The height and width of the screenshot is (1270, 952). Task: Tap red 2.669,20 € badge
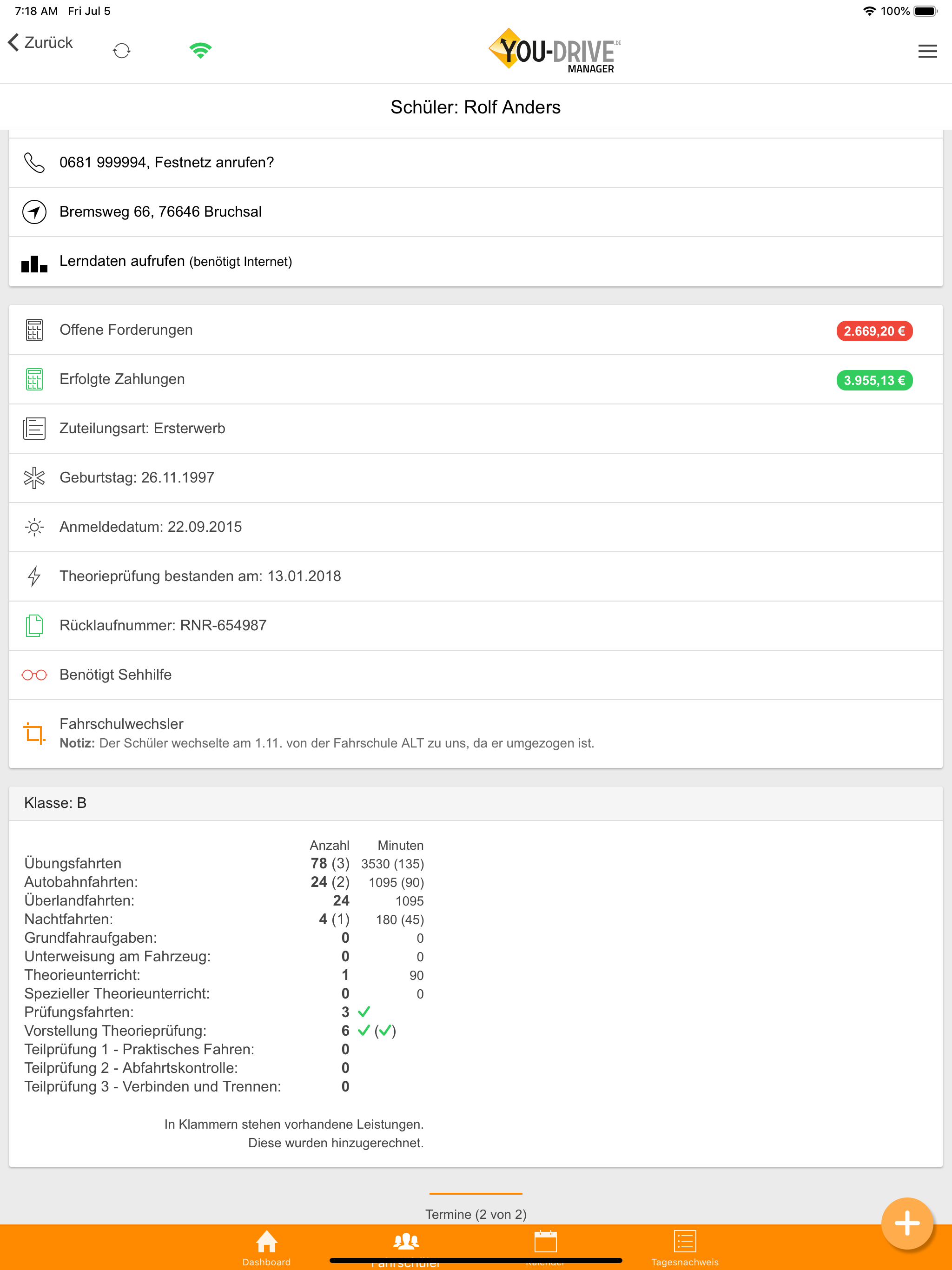tap(874, 331)
